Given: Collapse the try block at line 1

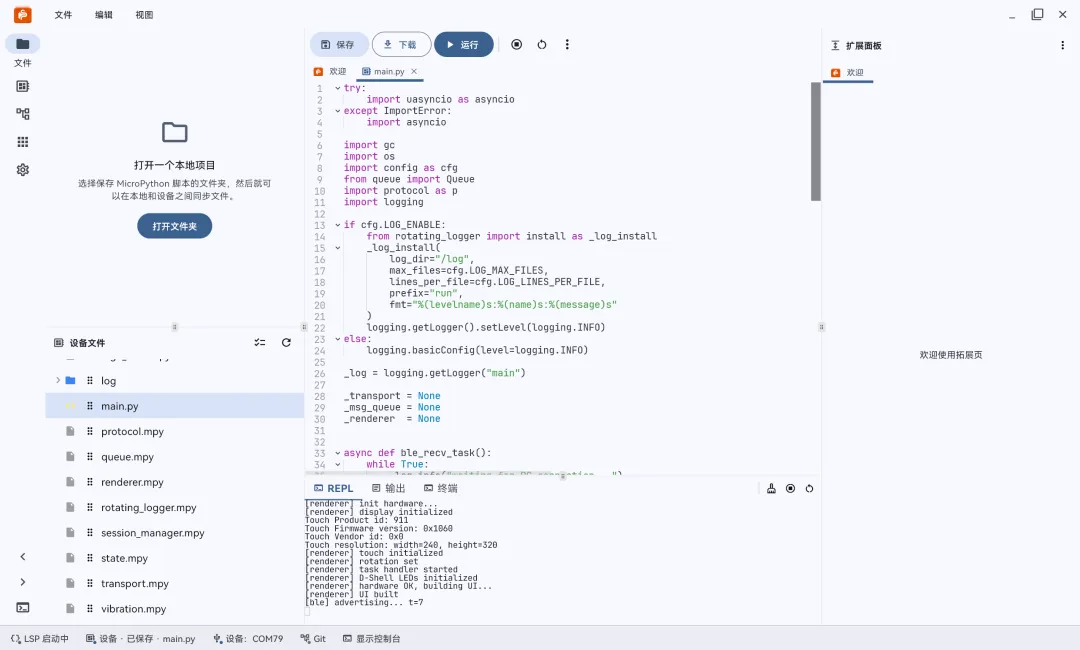Looking at the screenshot, I should coord(338,88).
